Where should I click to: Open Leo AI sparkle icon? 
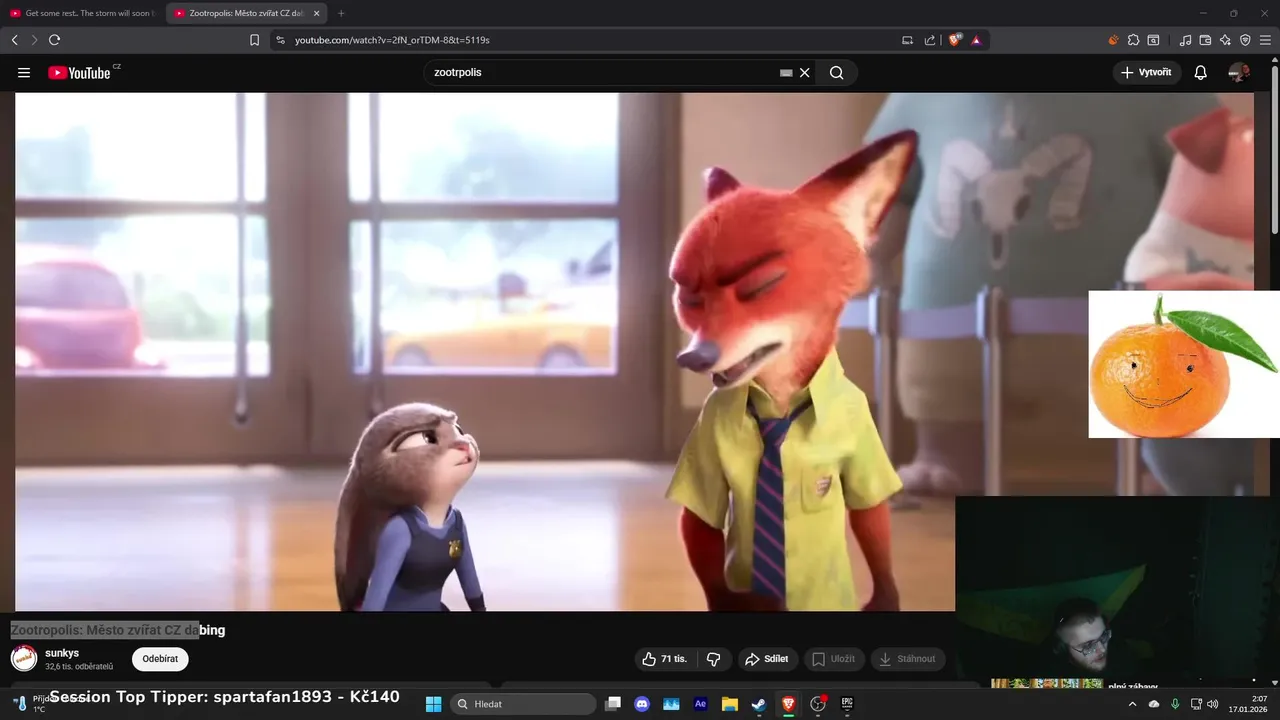point(1225,40)
